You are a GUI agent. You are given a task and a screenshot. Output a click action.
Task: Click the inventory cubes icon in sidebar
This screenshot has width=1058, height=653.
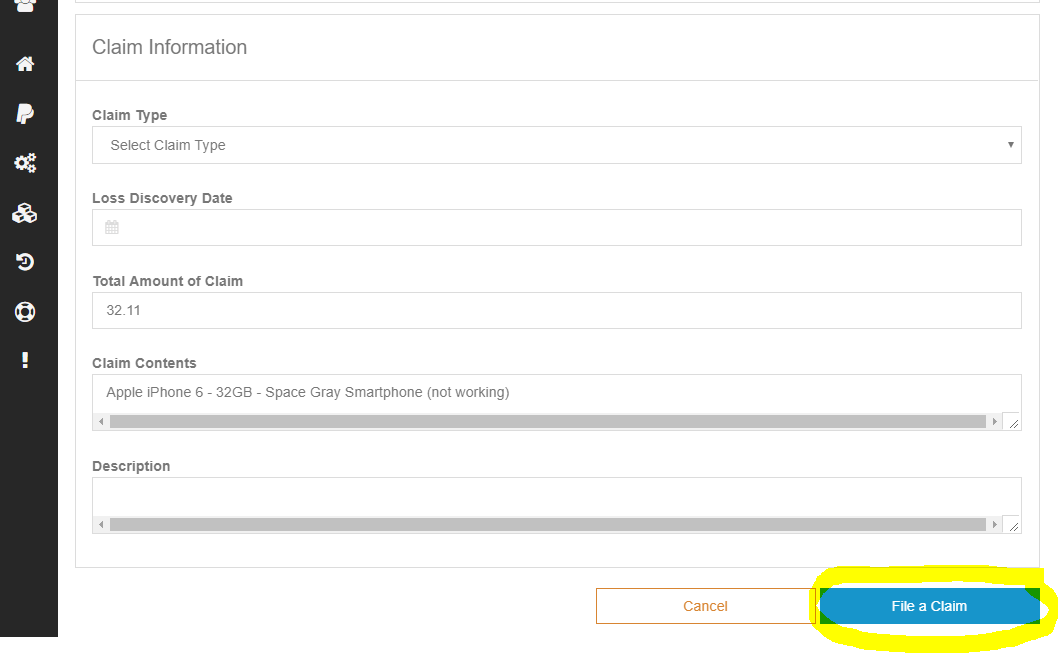click(x=25, y=212)
